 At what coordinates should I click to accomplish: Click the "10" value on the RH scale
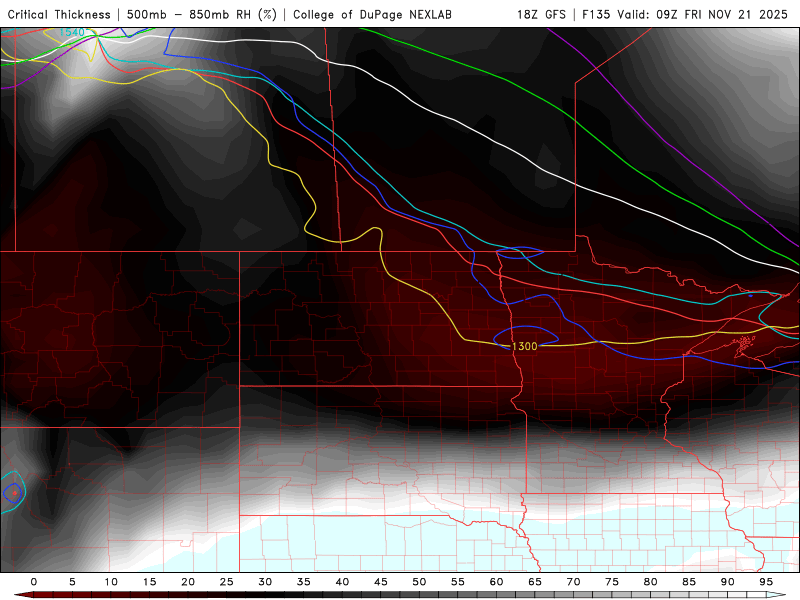click(x=111, y=582)
